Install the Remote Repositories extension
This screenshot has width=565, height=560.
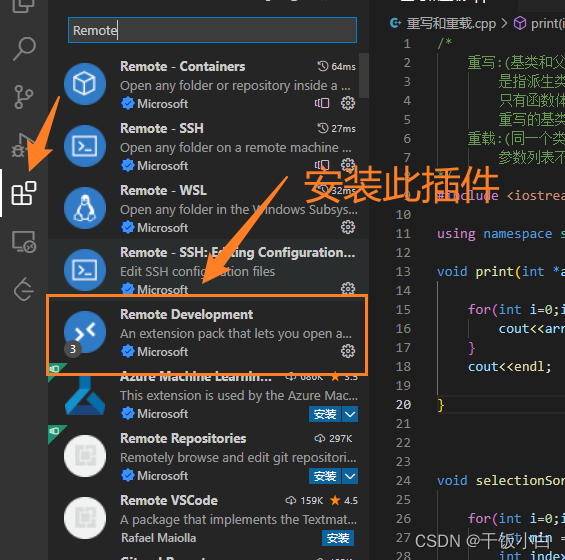[x=325, y=476]
